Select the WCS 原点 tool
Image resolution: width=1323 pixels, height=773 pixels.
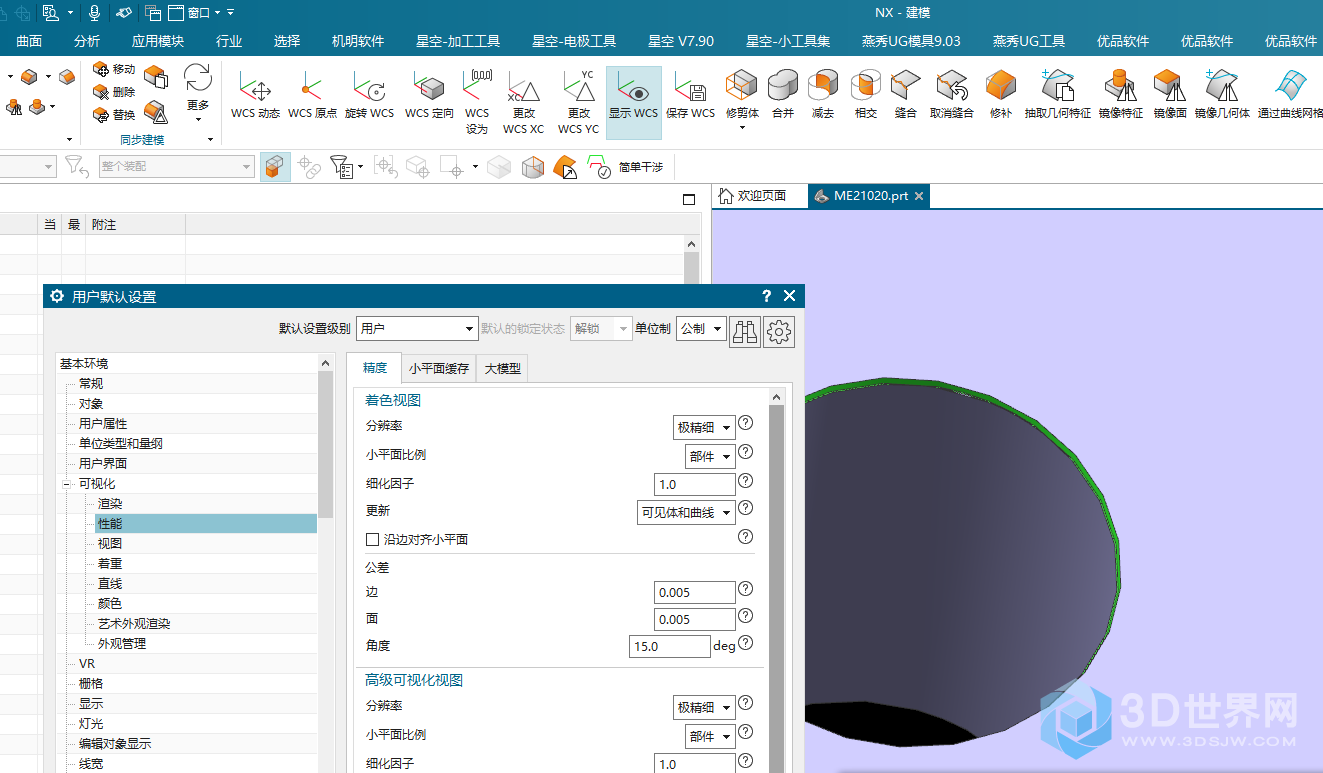point(312,95)
